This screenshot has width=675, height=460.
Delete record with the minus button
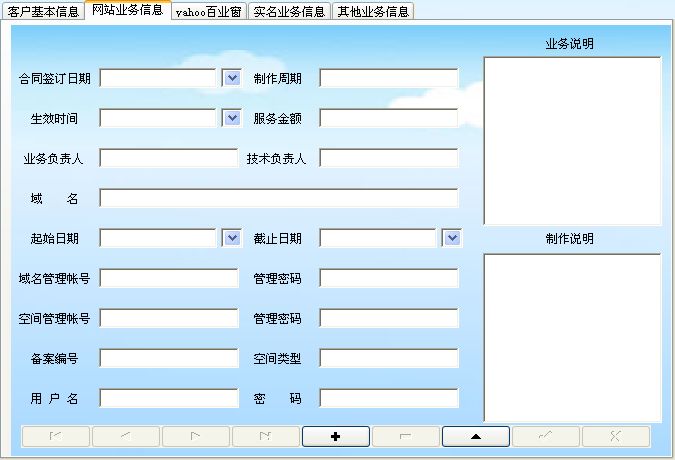pyautogui.click(x=406, y=436)
